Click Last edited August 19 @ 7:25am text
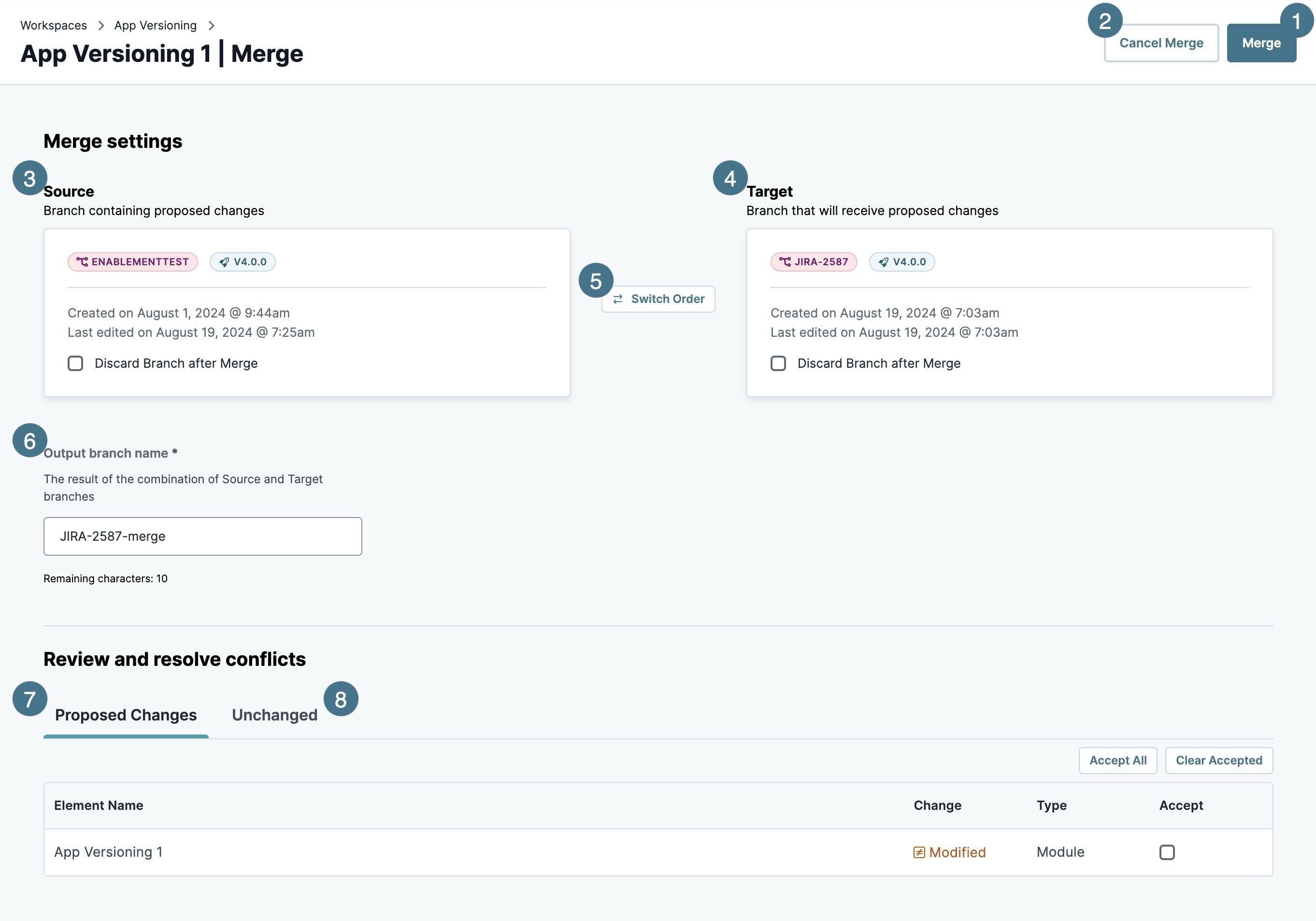Screen dimensions: 1316x921 tap(191, 332)
